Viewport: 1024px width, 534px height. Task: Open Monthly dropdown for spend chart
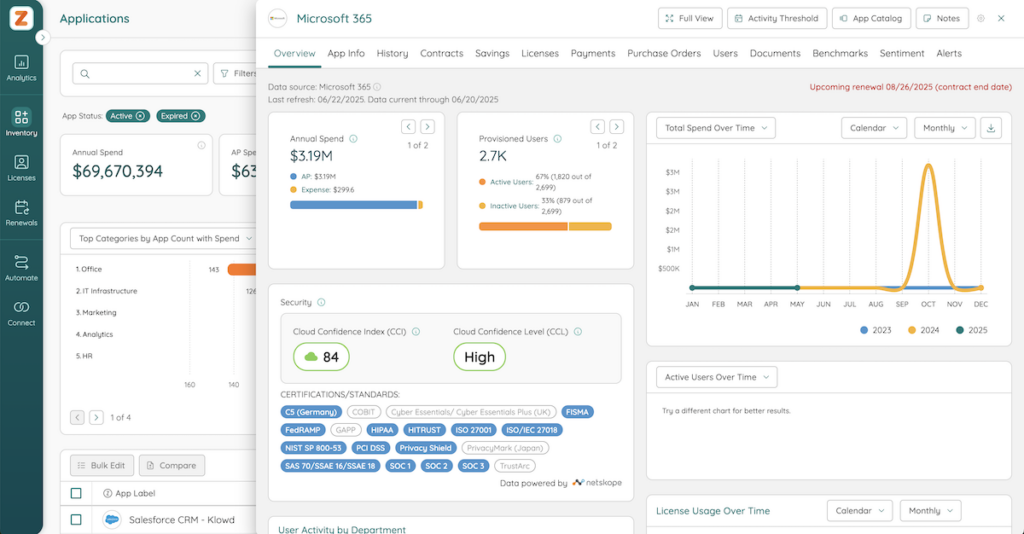point(944,128)
